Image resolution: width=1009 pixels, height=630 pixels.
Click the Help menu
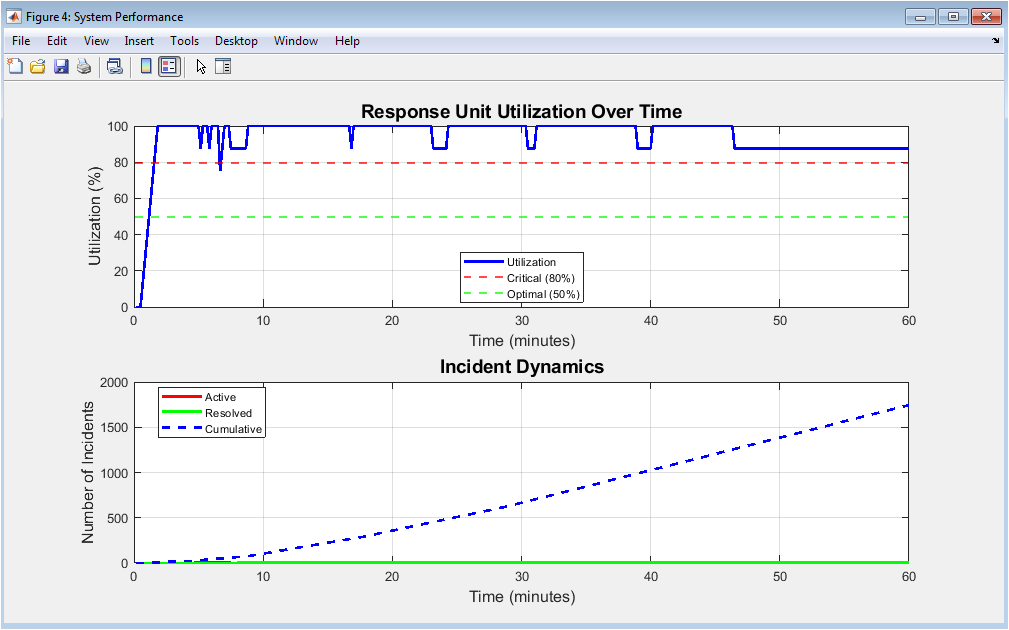click(347, 41)
